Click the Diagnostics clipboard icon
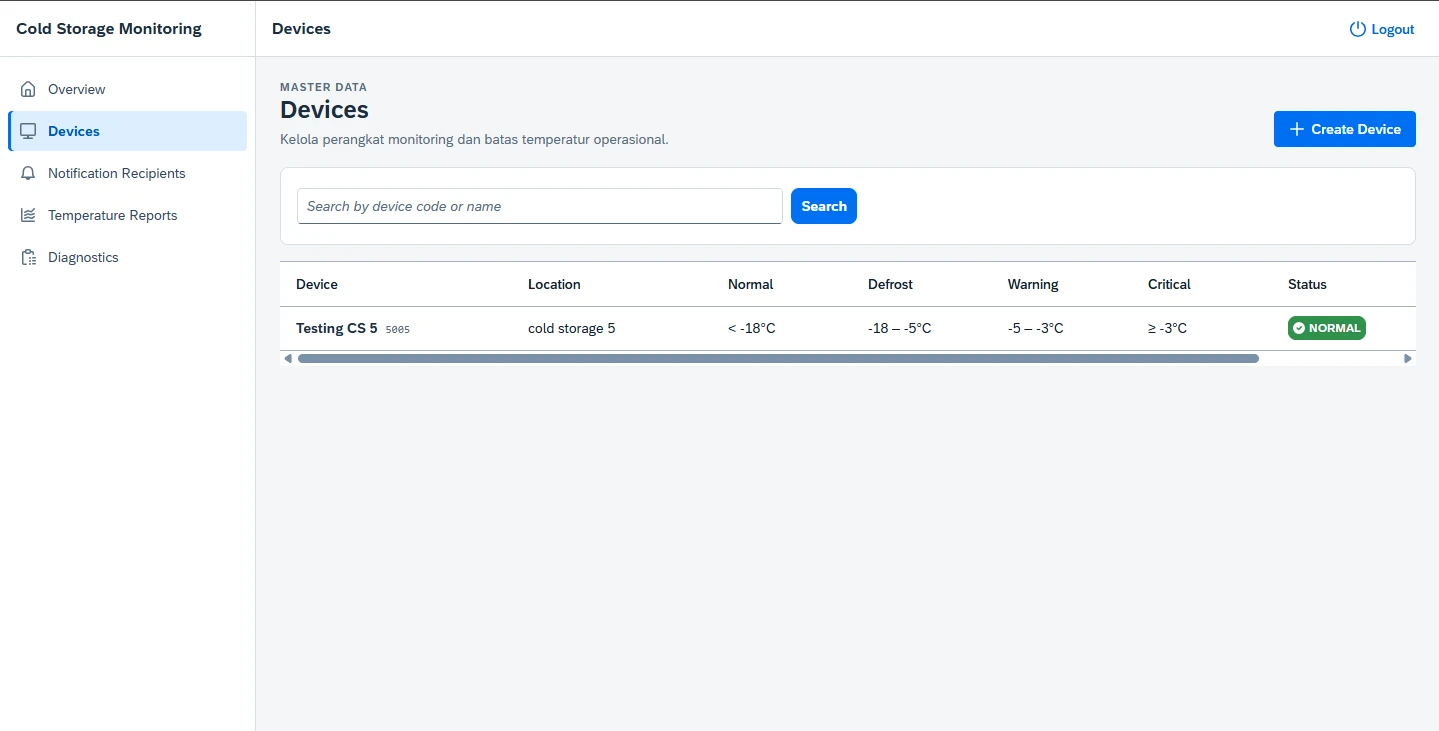The image size is (1439, 731). point(28,257)
